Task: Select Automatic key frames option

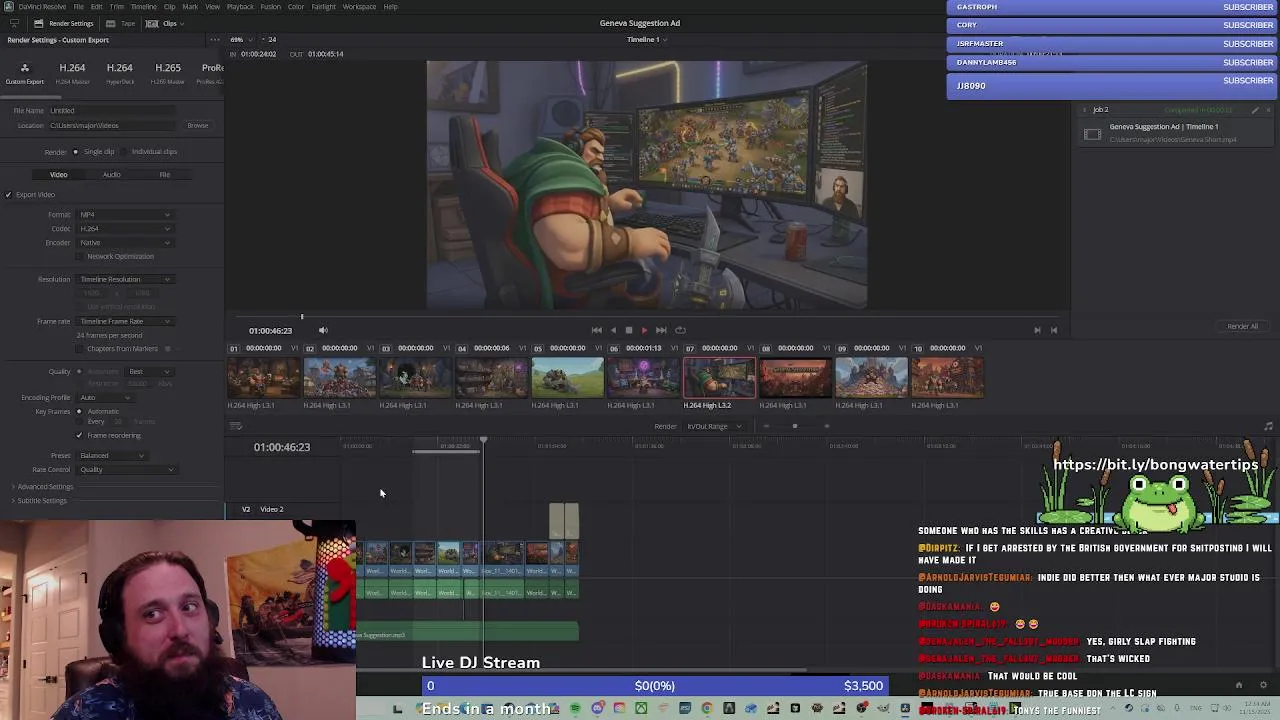Action: click(79, 412)
